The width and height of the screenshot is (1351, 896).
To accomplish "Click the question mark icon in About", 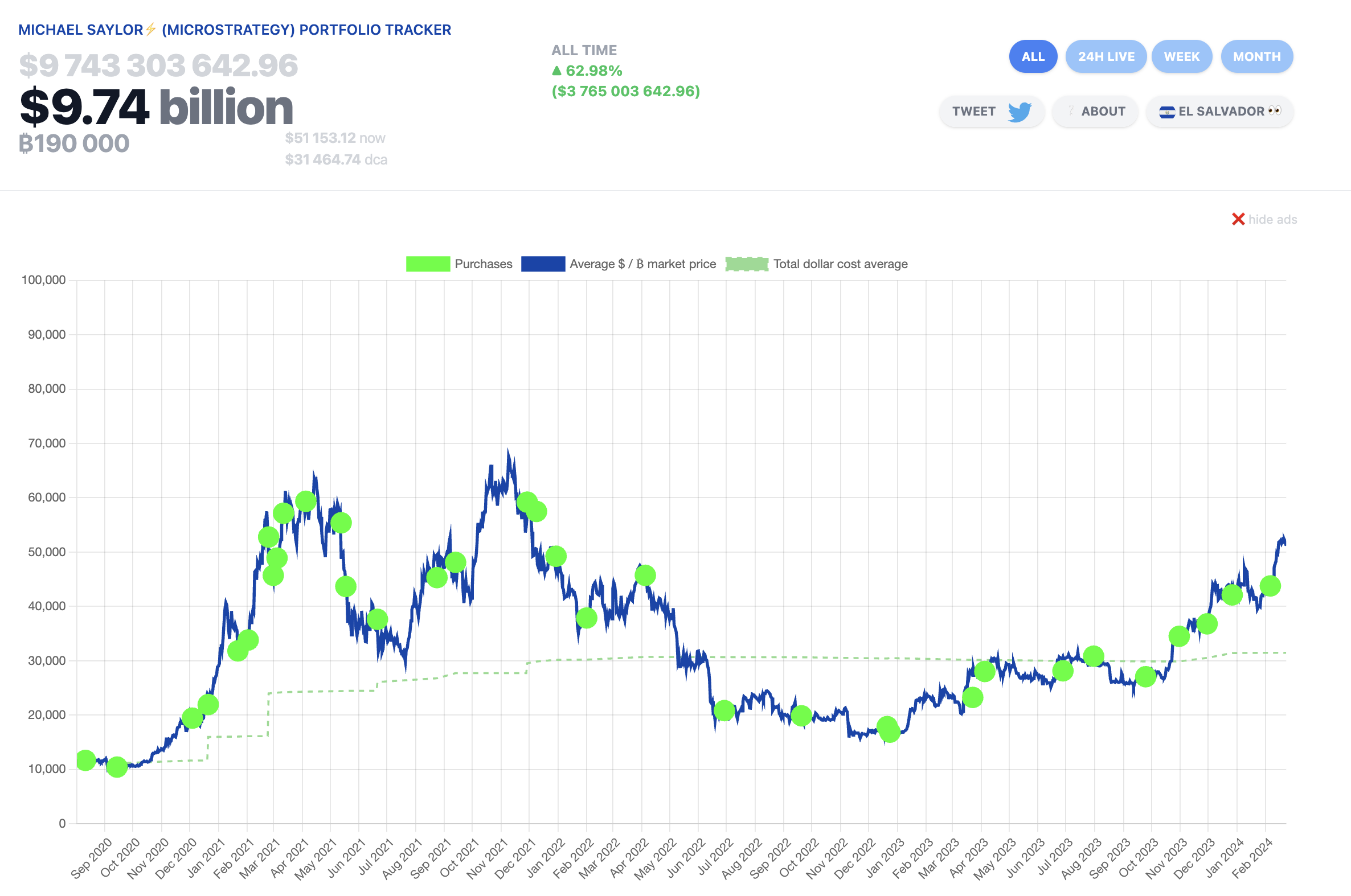I will pos(1071,111).
